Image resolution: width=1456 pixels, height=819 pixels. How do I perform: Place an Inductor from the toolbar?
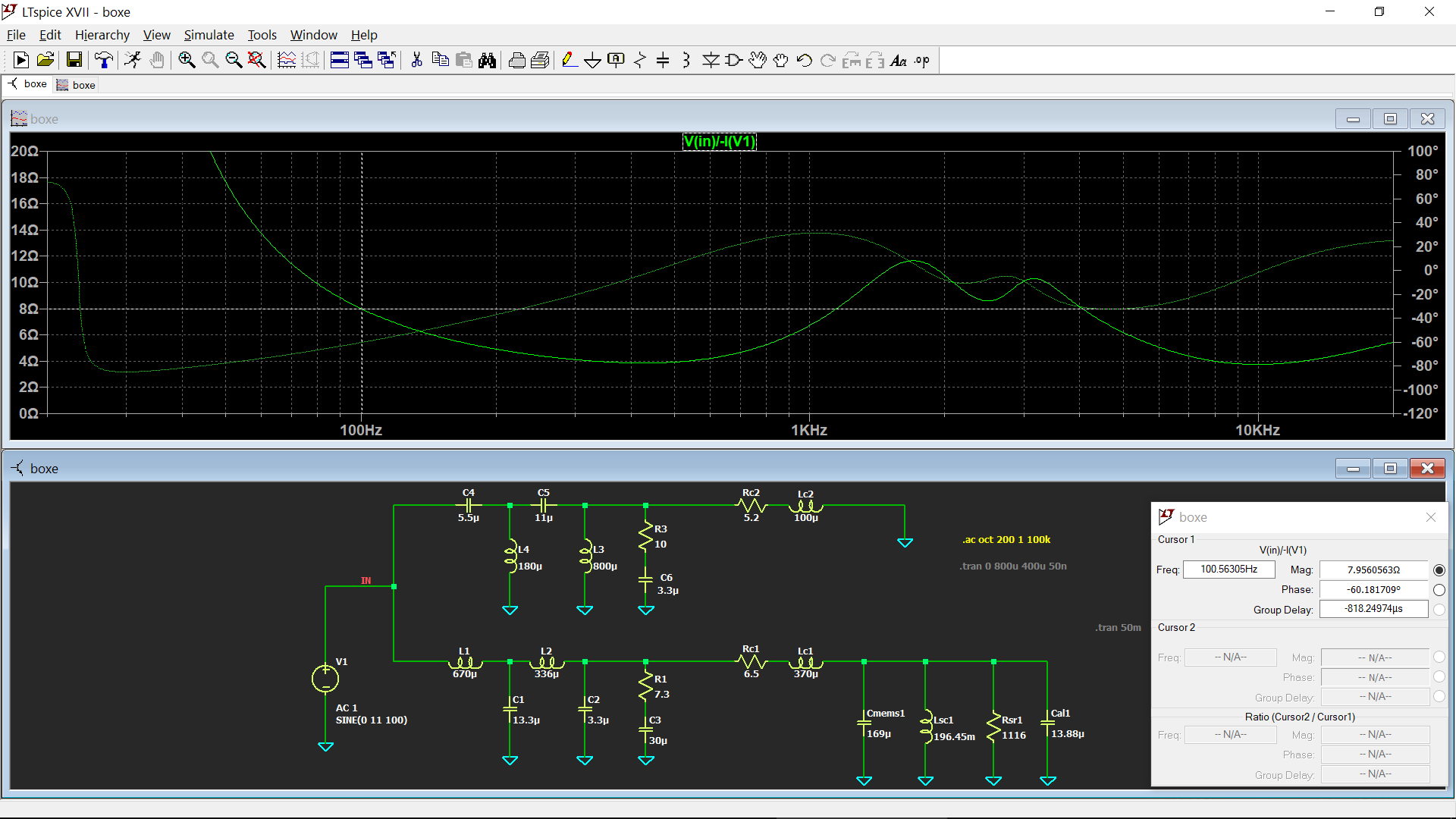(686, 61)
